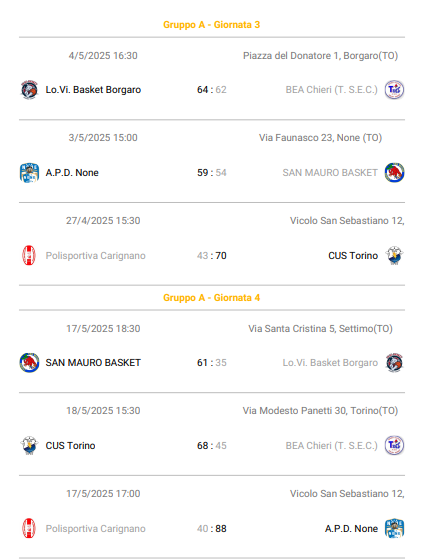This screenshot has height=560, width=430.
Task: Click the Lo.Vi. Basket Borgaro logo in the 61:35 match
Action: point(394,363)
